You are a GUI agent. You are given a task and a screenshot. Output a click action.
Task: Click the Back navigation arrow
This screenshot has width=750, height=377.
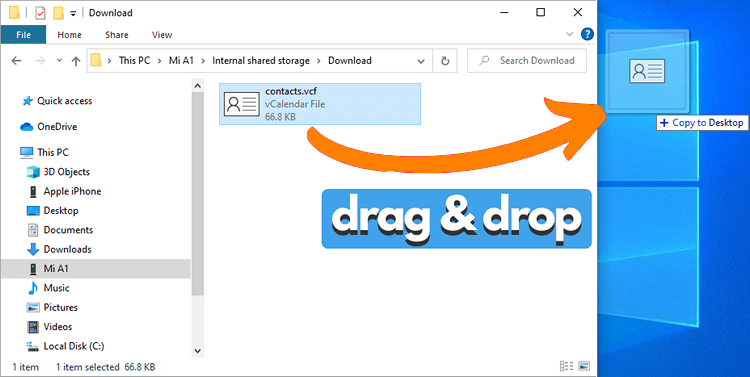click(16, 61)
